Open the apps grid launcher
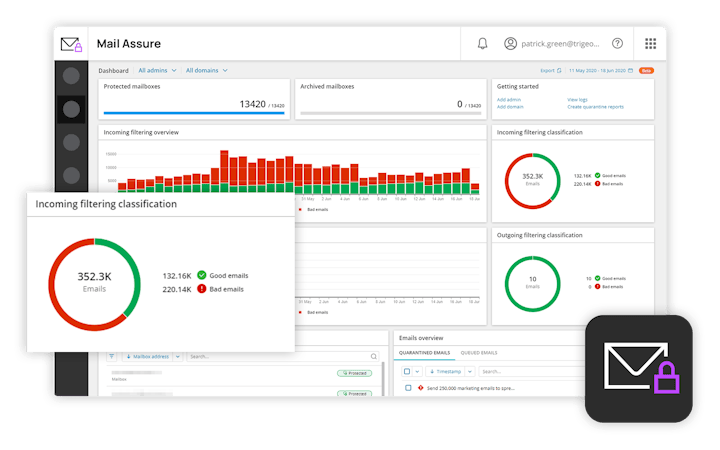 click(650, 44)
